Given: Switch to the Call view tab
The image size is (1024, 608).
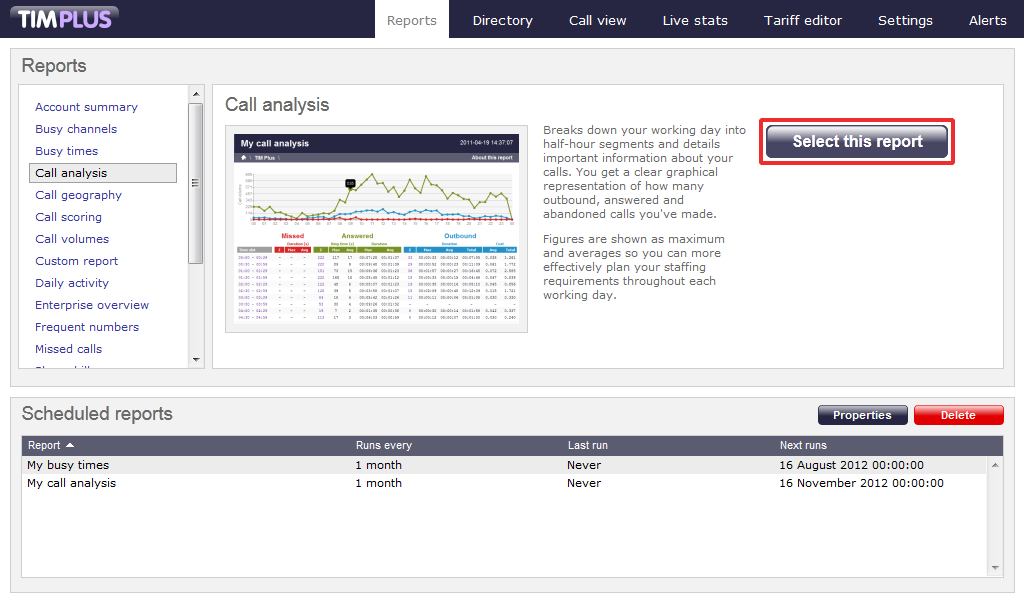Looking at the screenshot, I should click(597, 20).
